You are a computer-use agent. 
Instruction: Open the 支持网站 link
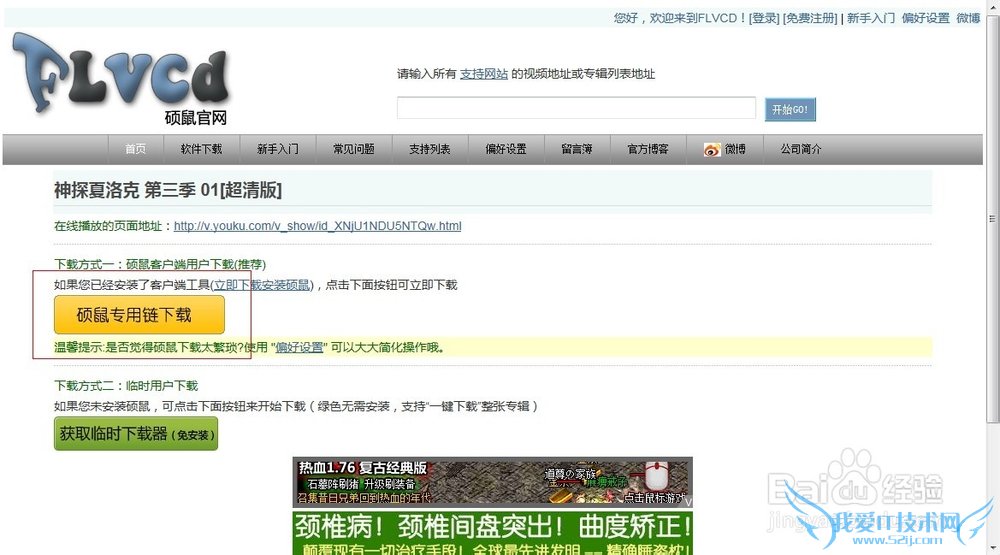pos(484,74)
